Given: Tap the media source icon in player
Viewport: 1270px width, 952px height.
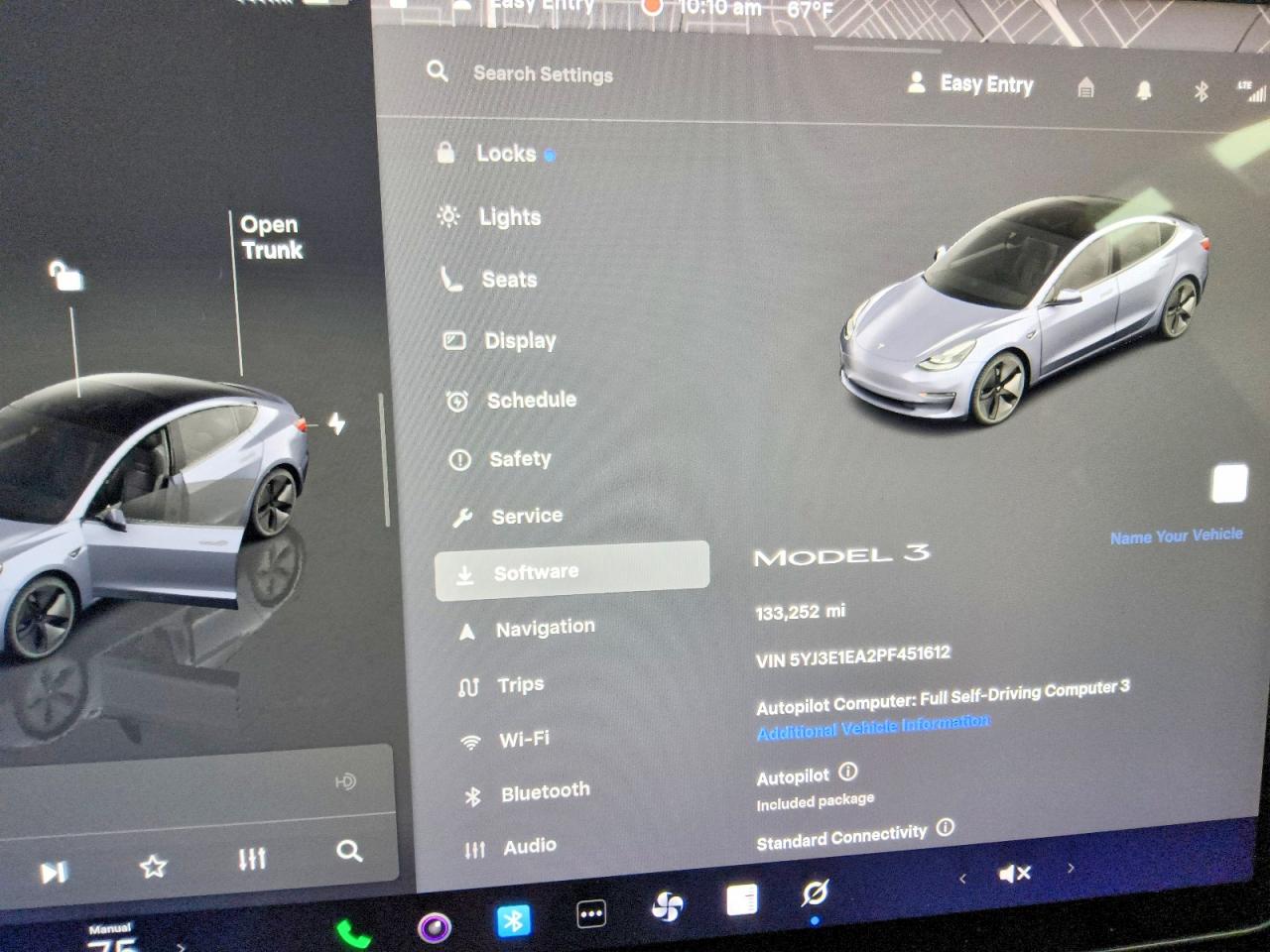Looking at the screenshot, I should [x=344, y=782].
